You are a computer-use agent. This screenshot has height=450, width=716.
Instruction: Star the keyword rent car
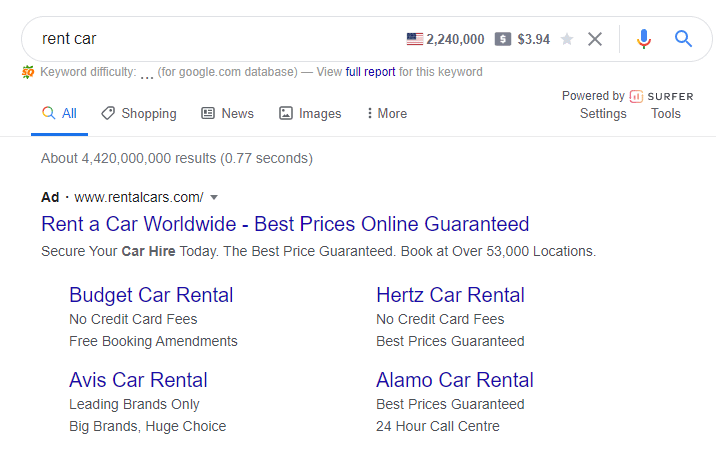(x=567, y=39)
